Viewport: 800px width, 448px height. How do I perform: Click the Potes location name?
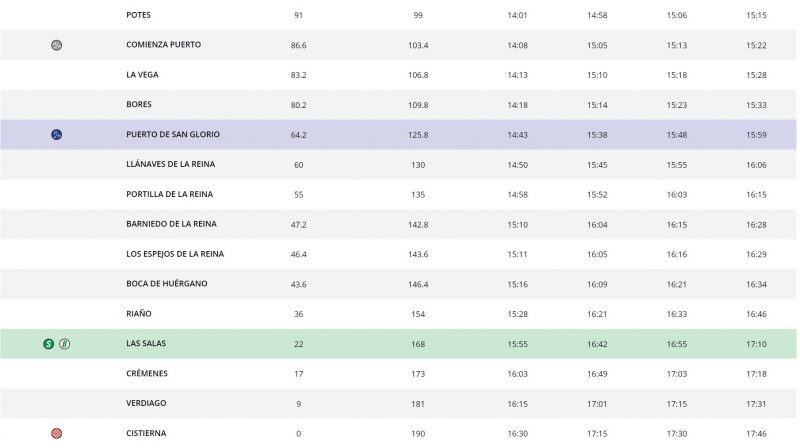pyautogui.click(x=140, y=15)
